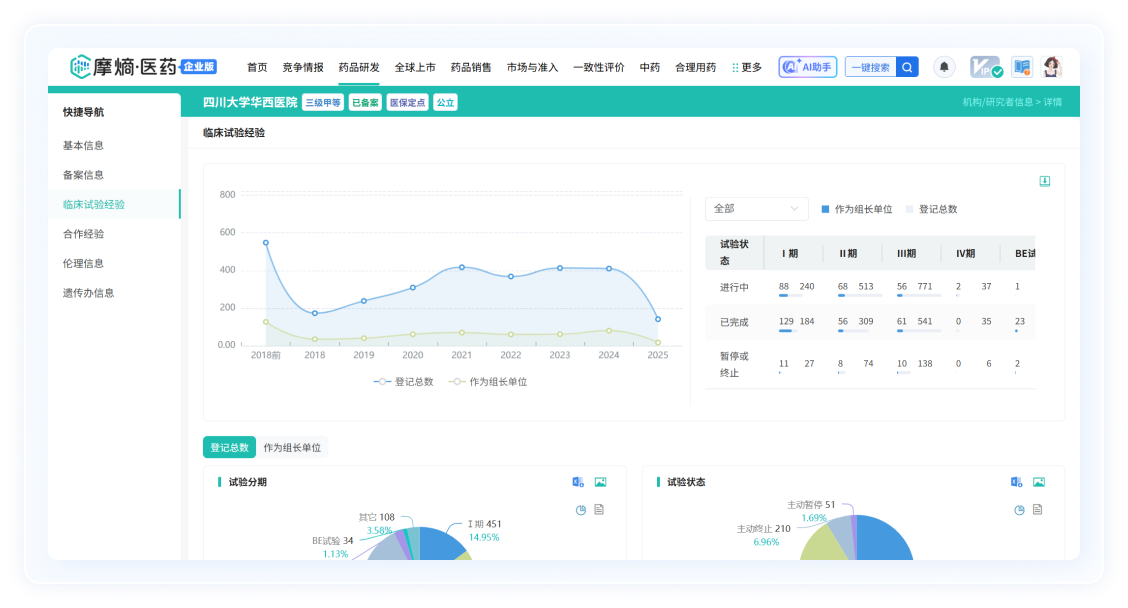Screen dimensions: 1128x608
Task: Open 一致性评价 menu
Action: point(599,67)
